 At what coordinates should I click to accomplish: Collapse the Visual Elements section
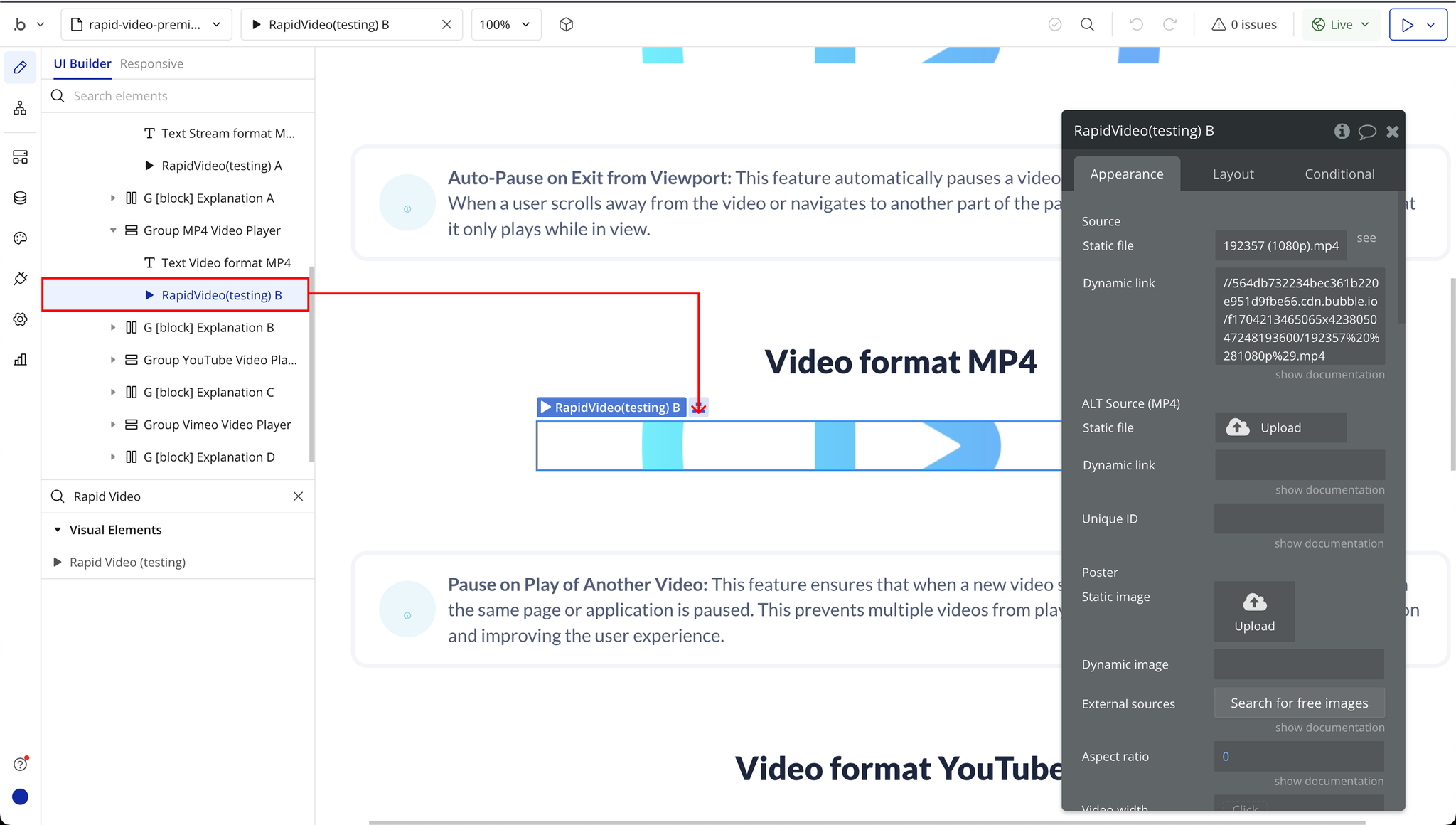pos(58,530)
